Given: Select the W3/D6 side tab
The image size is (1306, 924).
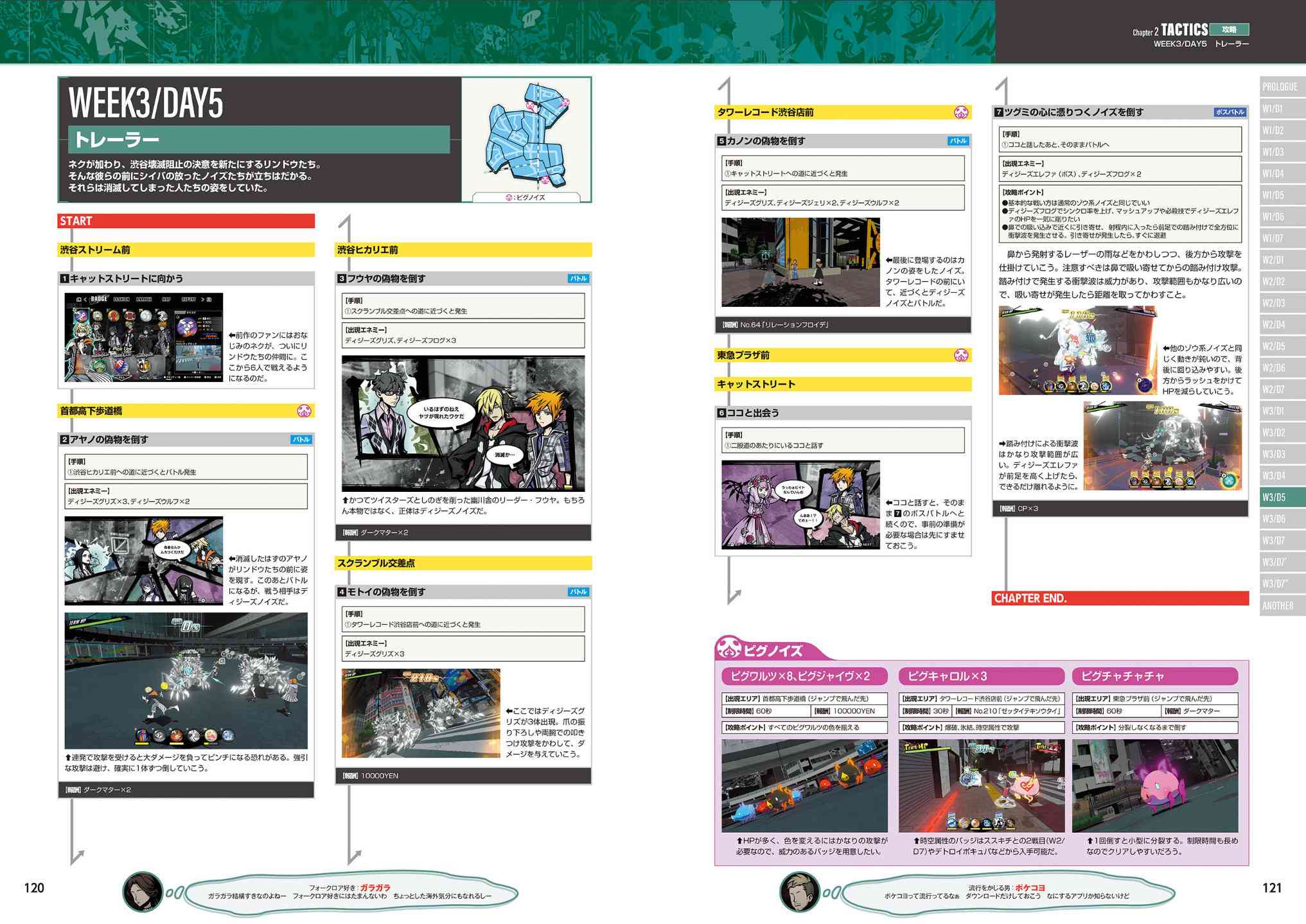Looking at the screenshot, I should click(1280, 519).
